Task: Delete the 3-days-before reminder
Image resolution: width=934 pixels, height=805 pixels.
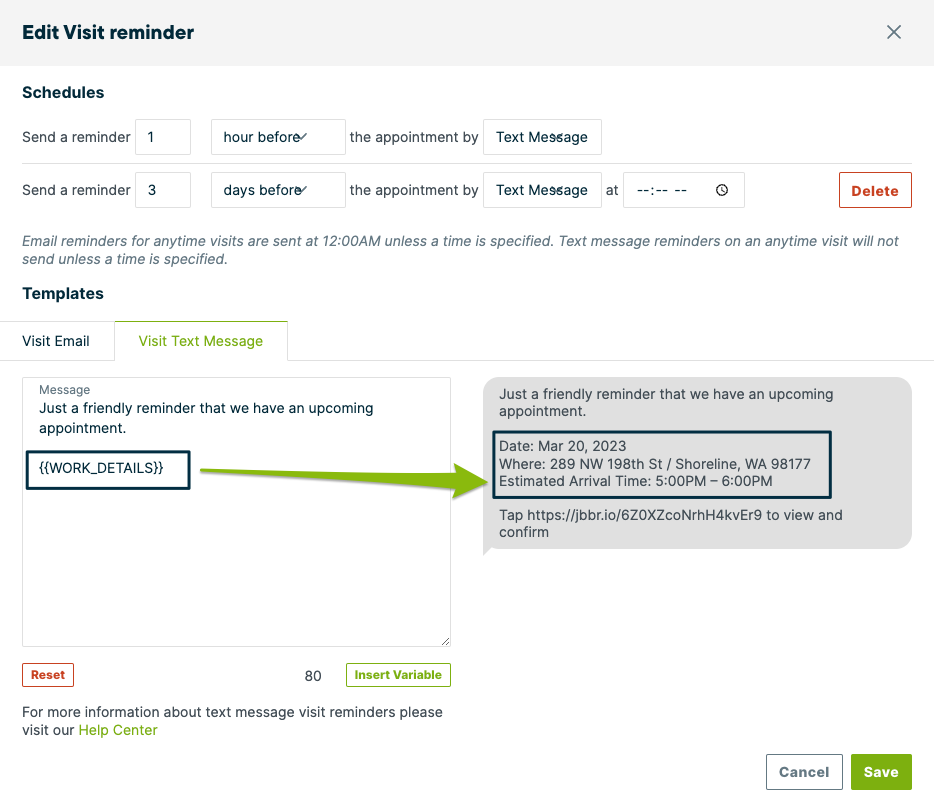Action: click(874, 190)
